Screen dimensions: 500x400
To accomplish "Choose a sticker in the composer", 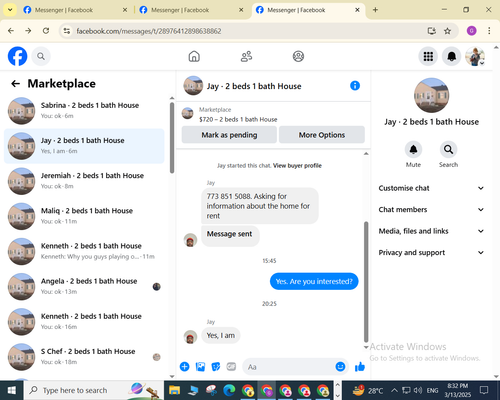I will (216, 367).
